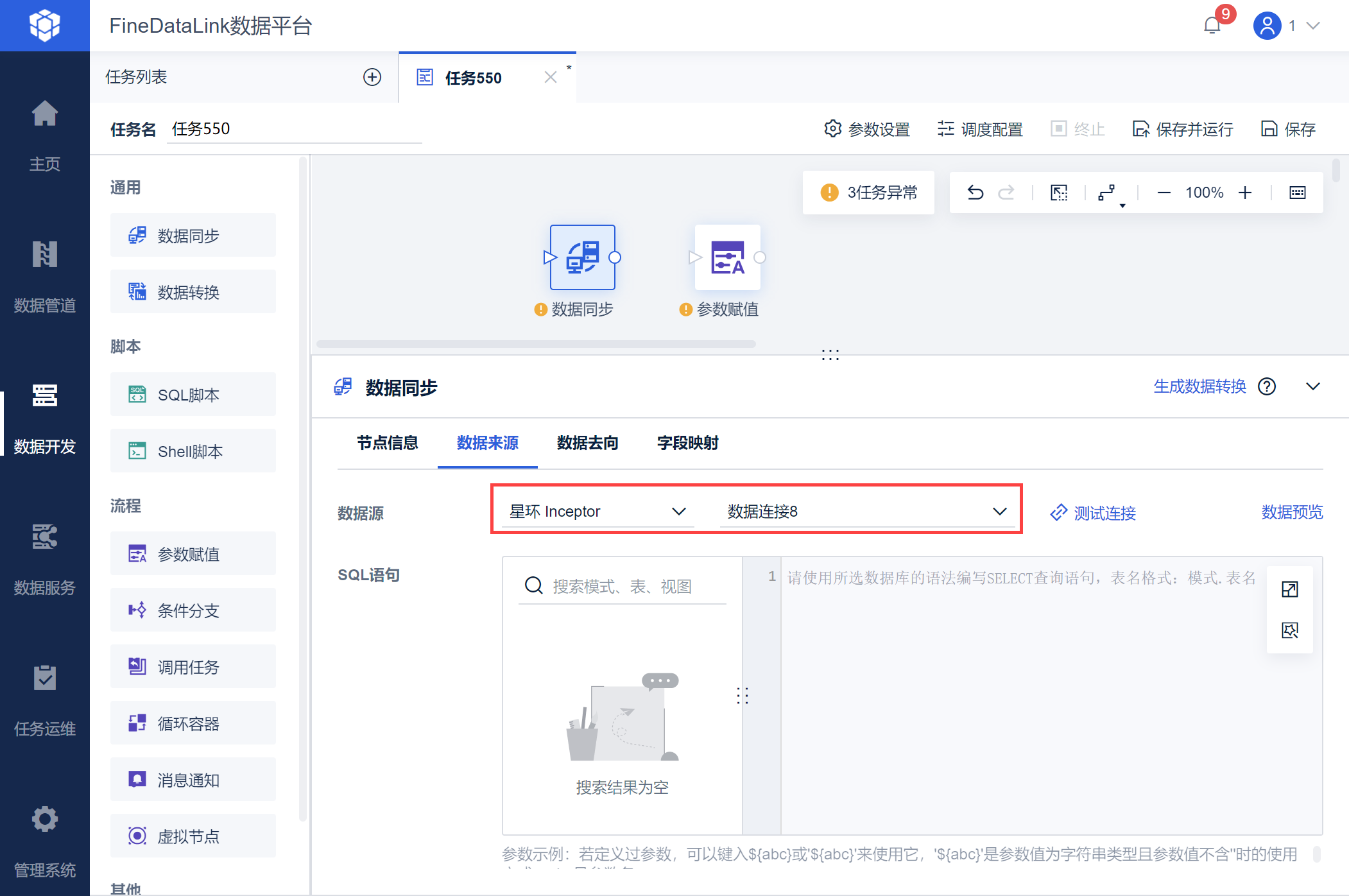
Task: Click the 保存并运行 button
Action: point(1183,129)
